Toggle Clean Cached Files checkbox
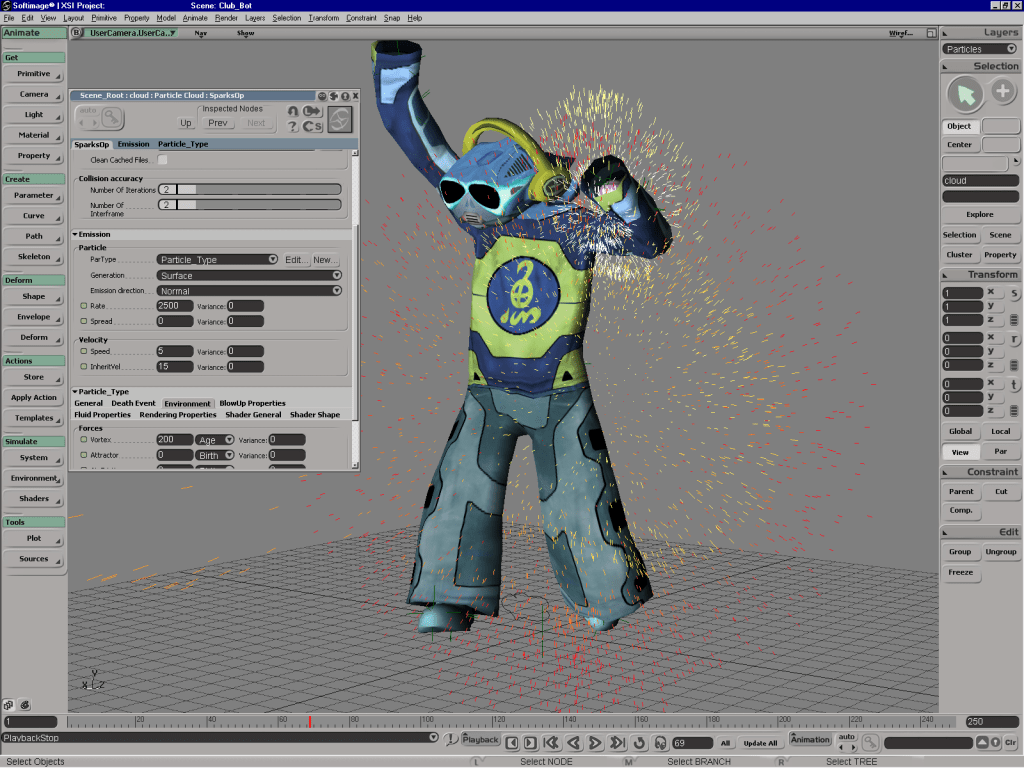 pyautogui.click(x=162, y=160)
